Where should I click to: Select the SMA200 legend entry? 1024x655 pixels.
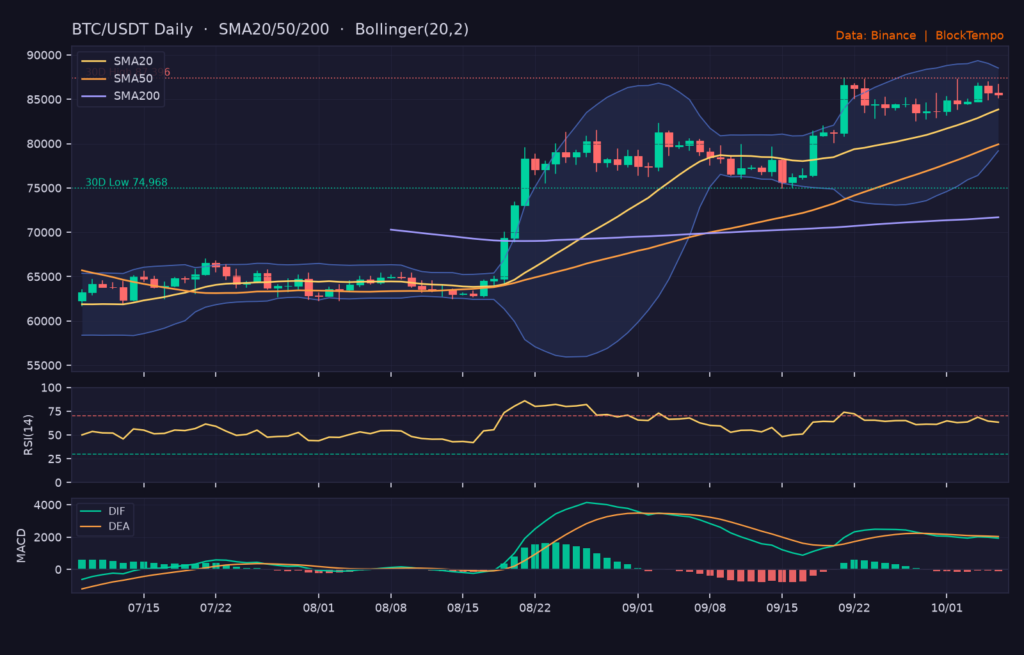pyautogui.click(x=120, y=96)
